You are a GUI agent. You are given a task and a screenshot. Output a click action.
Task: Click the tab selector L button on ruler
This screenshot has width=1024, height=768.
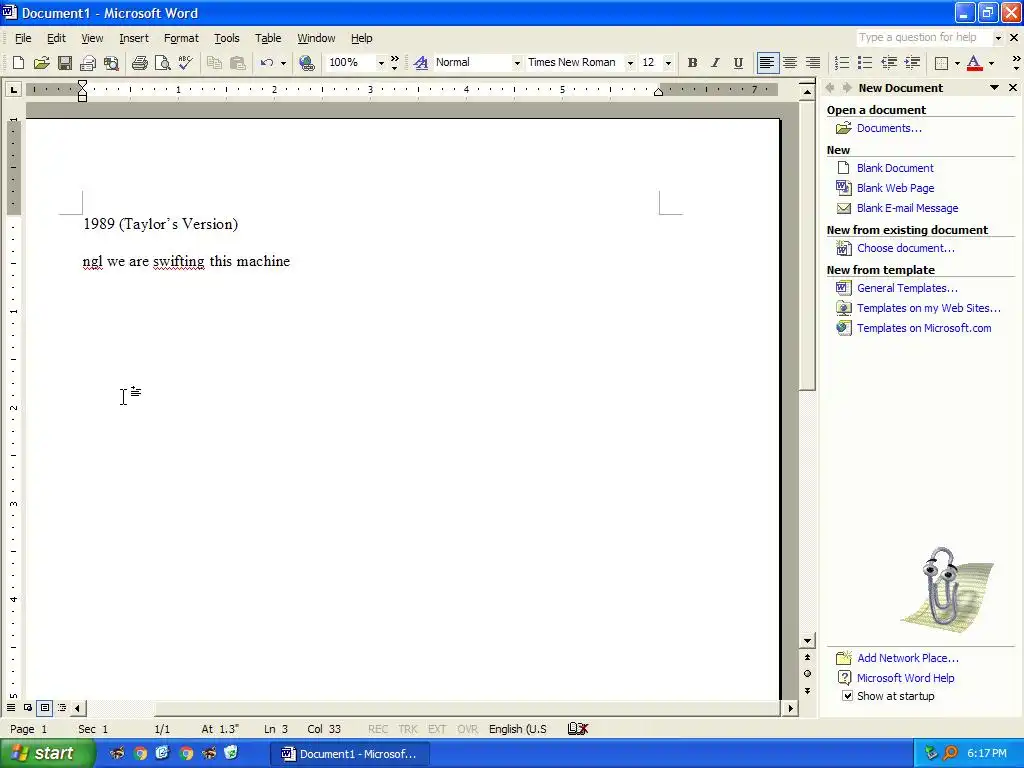[13, 89]
